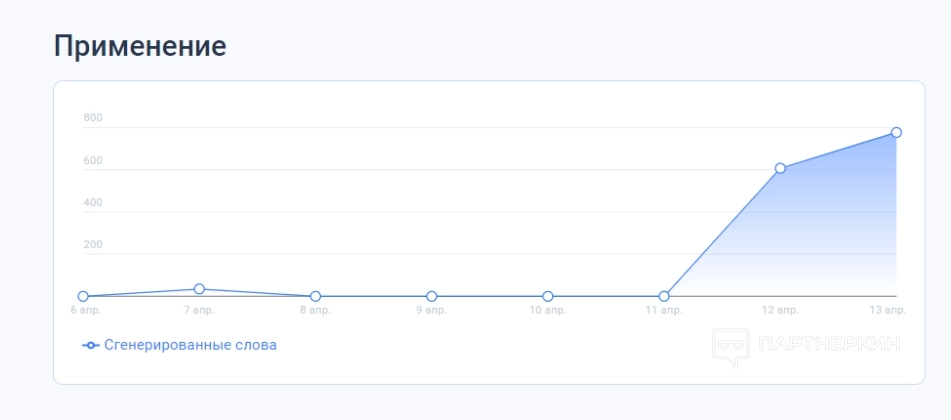Click the 10 апр. data point
The height and width of the screenshot is (420, 951).
[x=548, y=296]
